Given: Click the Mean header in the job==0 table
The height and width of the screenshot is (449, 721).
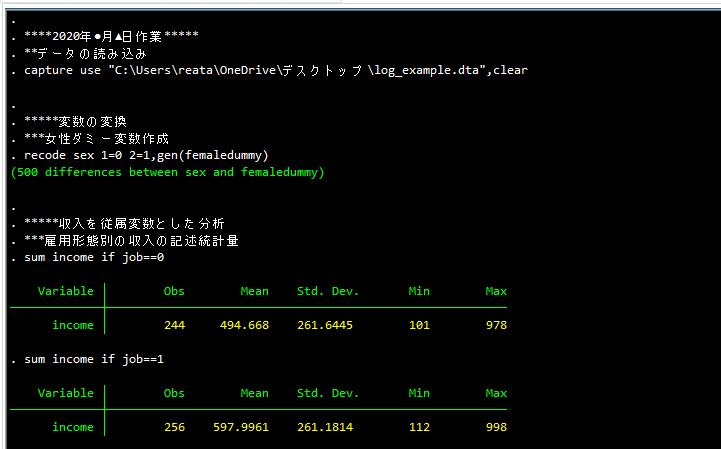Looking at the screenshot, I should coord(254,291).
